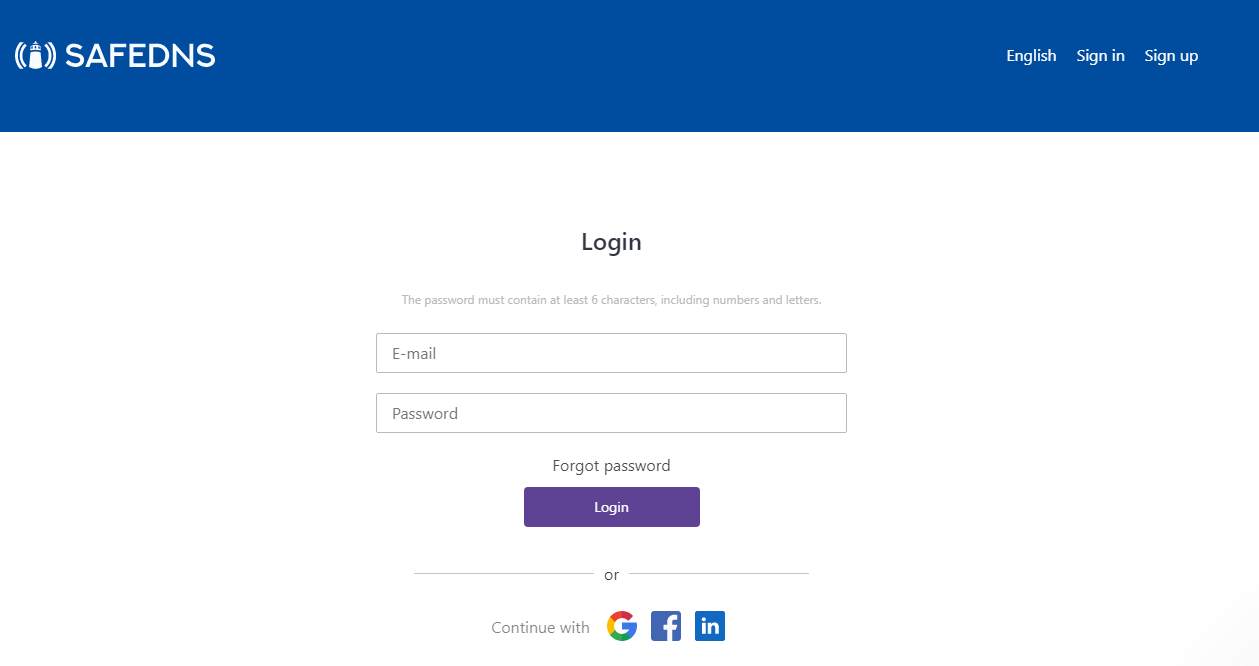Continue with Facebook icon
The height and width of the screenshot is (666, 1259).
[x=666, y=626]
